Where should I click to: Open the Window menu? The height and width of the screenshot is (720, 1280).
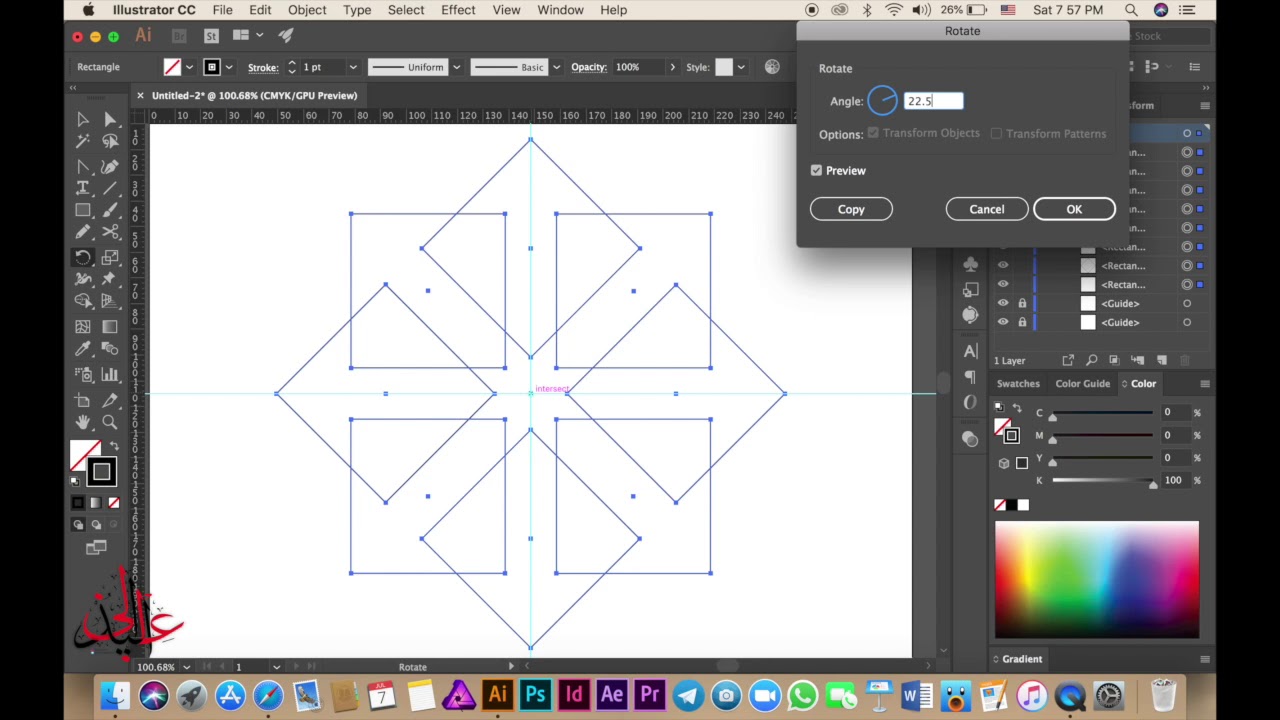(560, 10)
